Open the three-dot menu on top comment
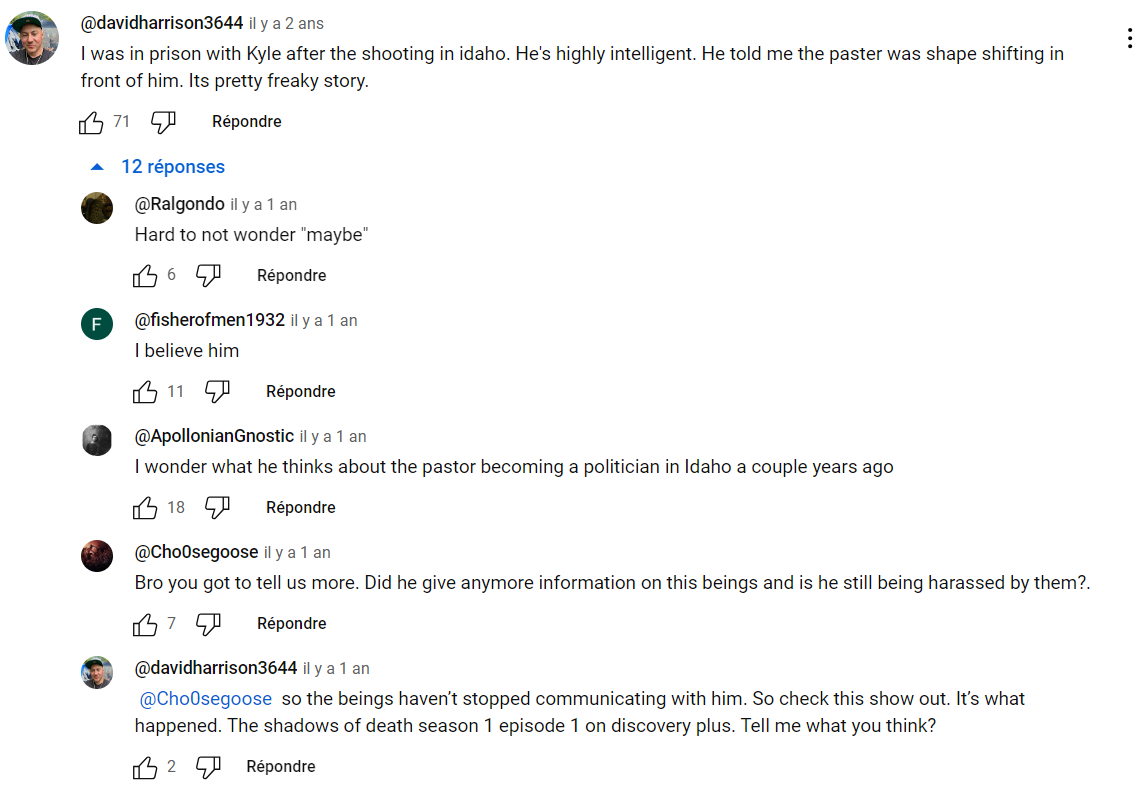The image size is (1140, 789). 1129,39
